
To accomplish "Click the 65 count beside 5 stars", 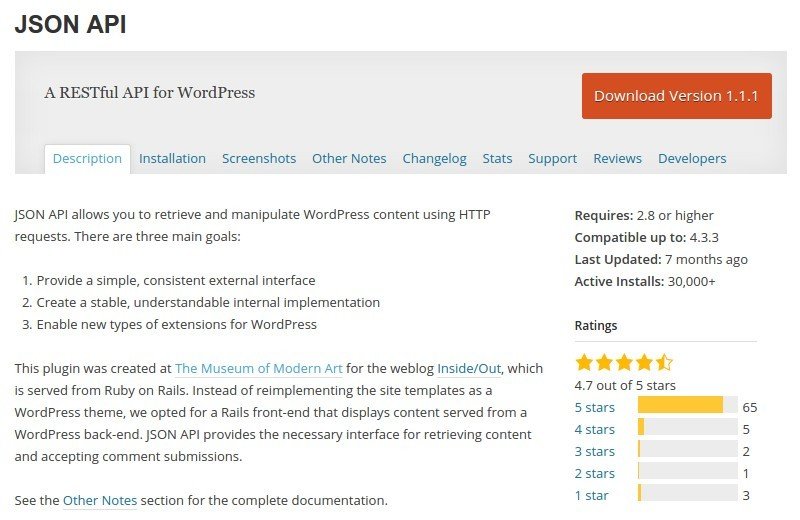I will tap(750, 407).
